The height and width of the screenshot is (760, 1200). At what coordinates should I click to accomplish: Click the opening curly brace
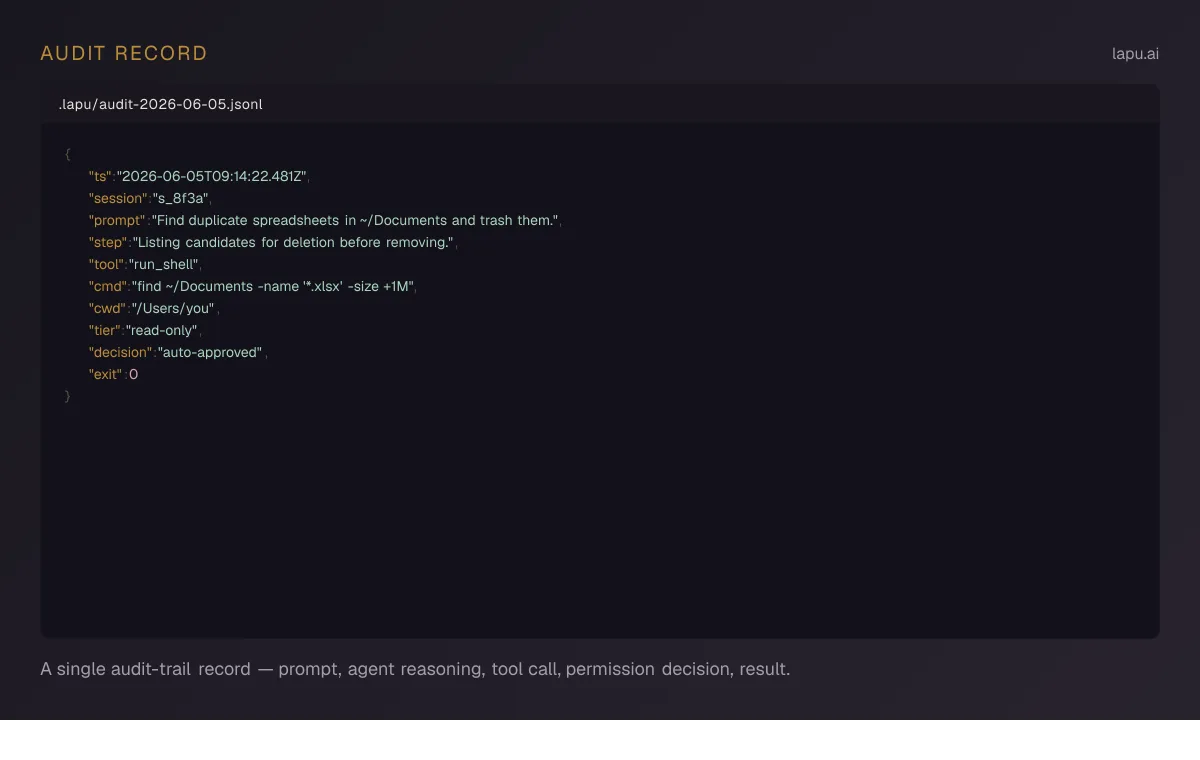[67, 154]
